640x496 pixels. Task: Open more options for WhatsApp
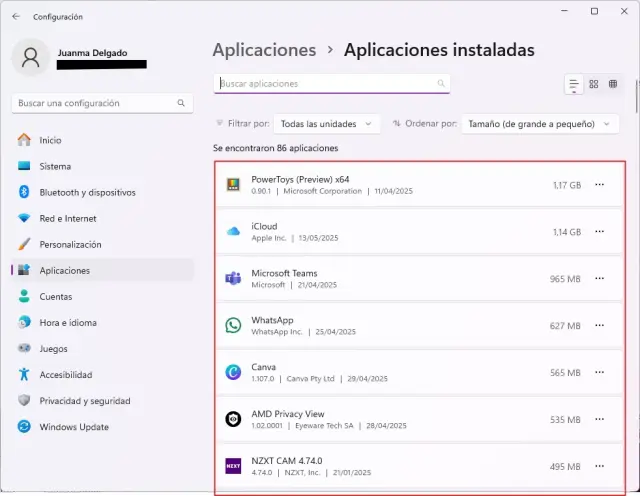[x=600, y=325]
